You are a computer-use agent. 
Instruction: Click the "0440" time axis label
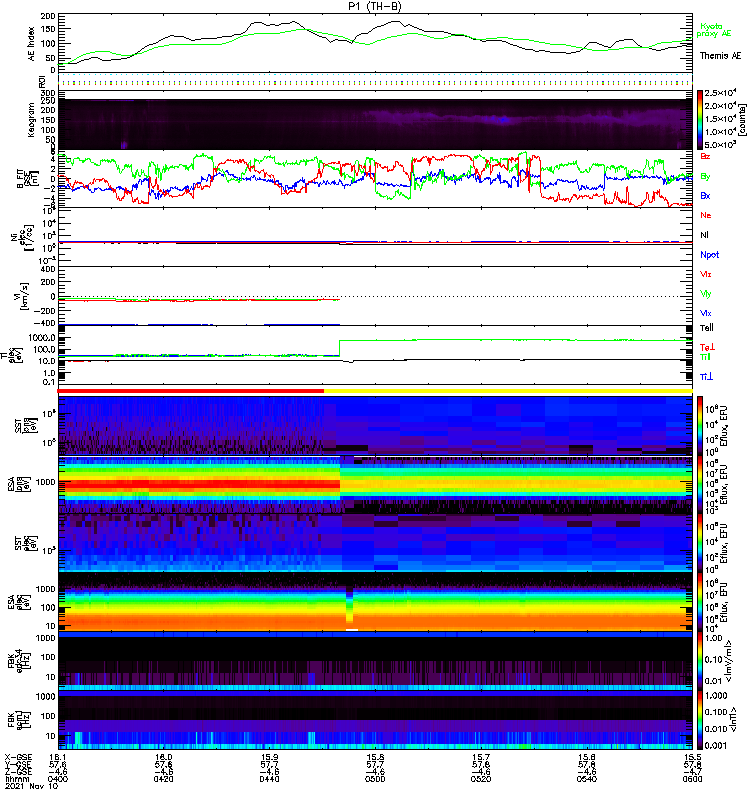point(269,779)
